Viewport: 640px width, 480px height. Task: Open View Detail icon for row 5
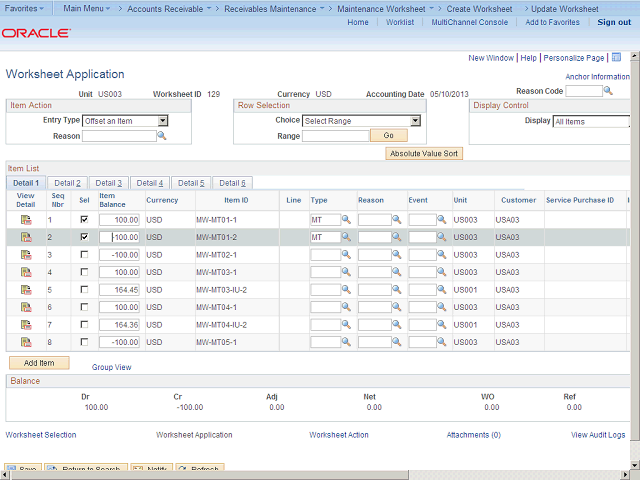26,290
